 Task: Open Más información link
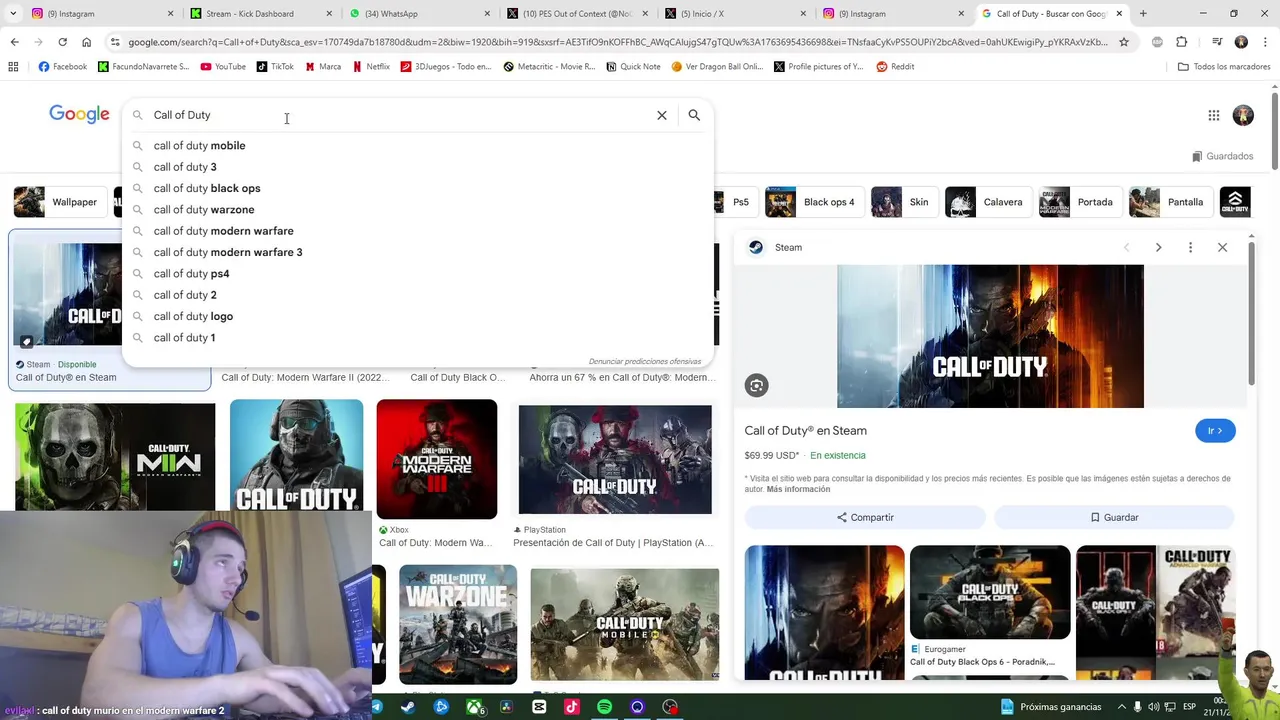point(798,489)
